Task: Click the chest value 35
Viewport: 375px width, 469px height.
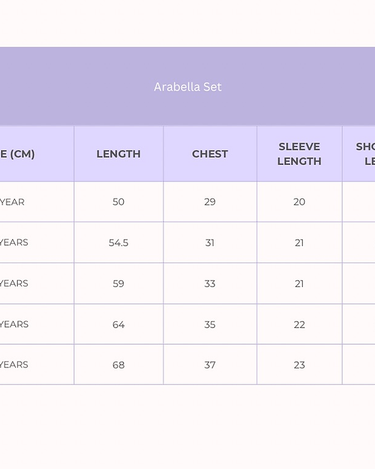Action: point(210,325)
